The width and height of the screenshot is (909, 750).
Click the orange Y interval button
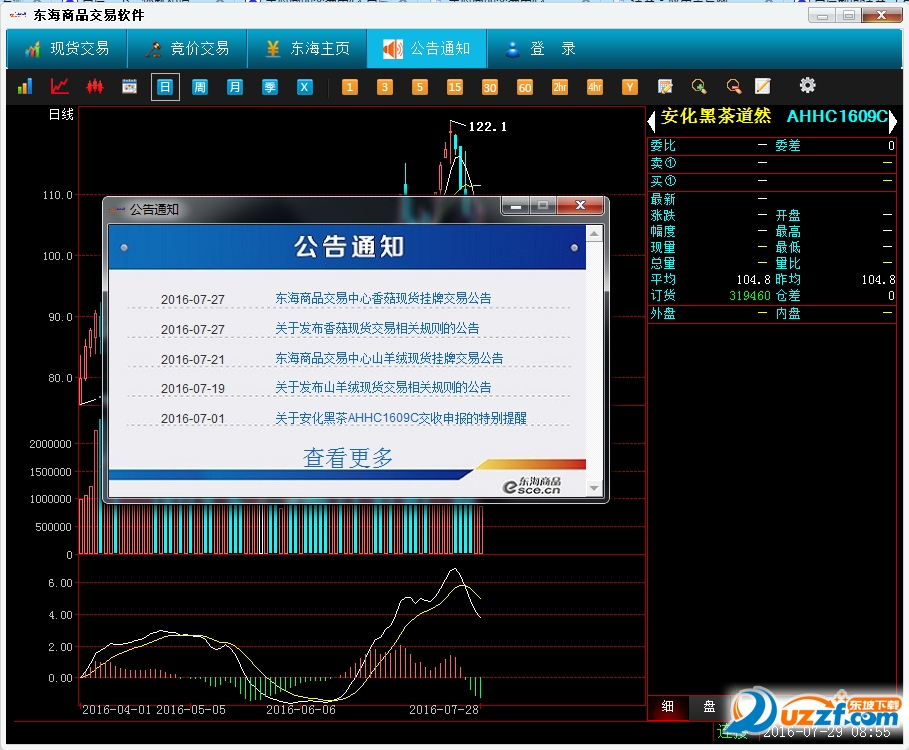[630, 87]
